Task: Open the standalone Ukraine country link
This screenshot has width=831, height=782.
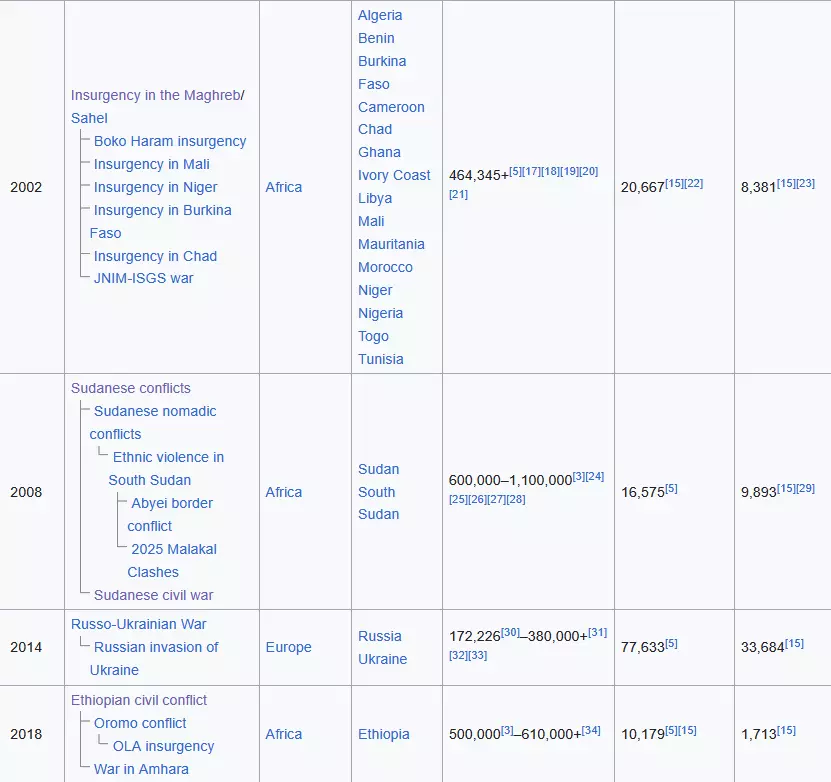Action: coord(383,659)
